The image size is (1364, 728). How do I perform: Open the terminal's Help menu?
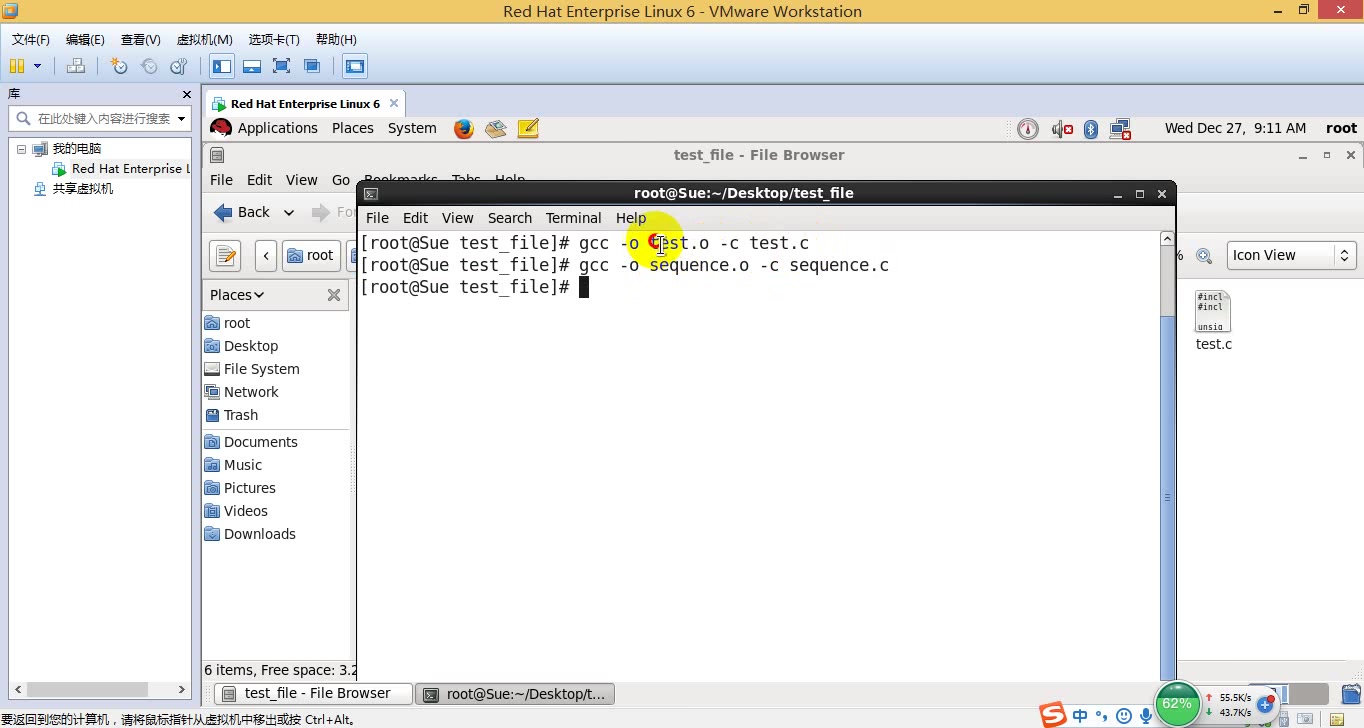631,218
